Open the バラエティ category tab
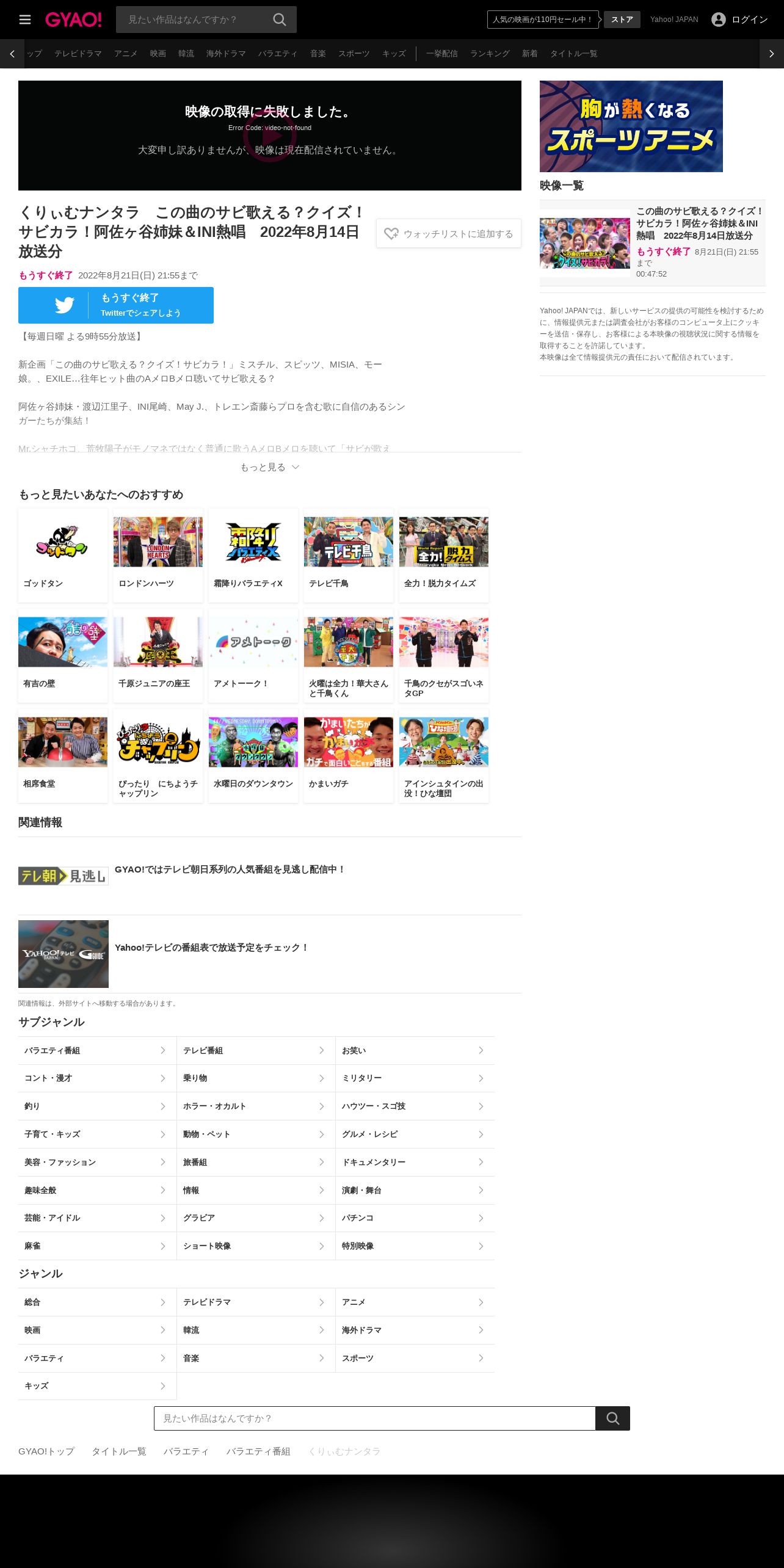Viewport: 784px width, 1568px height. point(278,54)
